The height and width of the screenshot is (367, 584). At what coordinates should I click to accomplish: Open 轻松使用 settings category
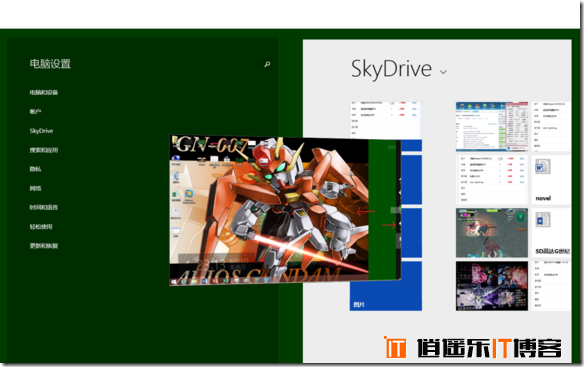pos(41,227)
